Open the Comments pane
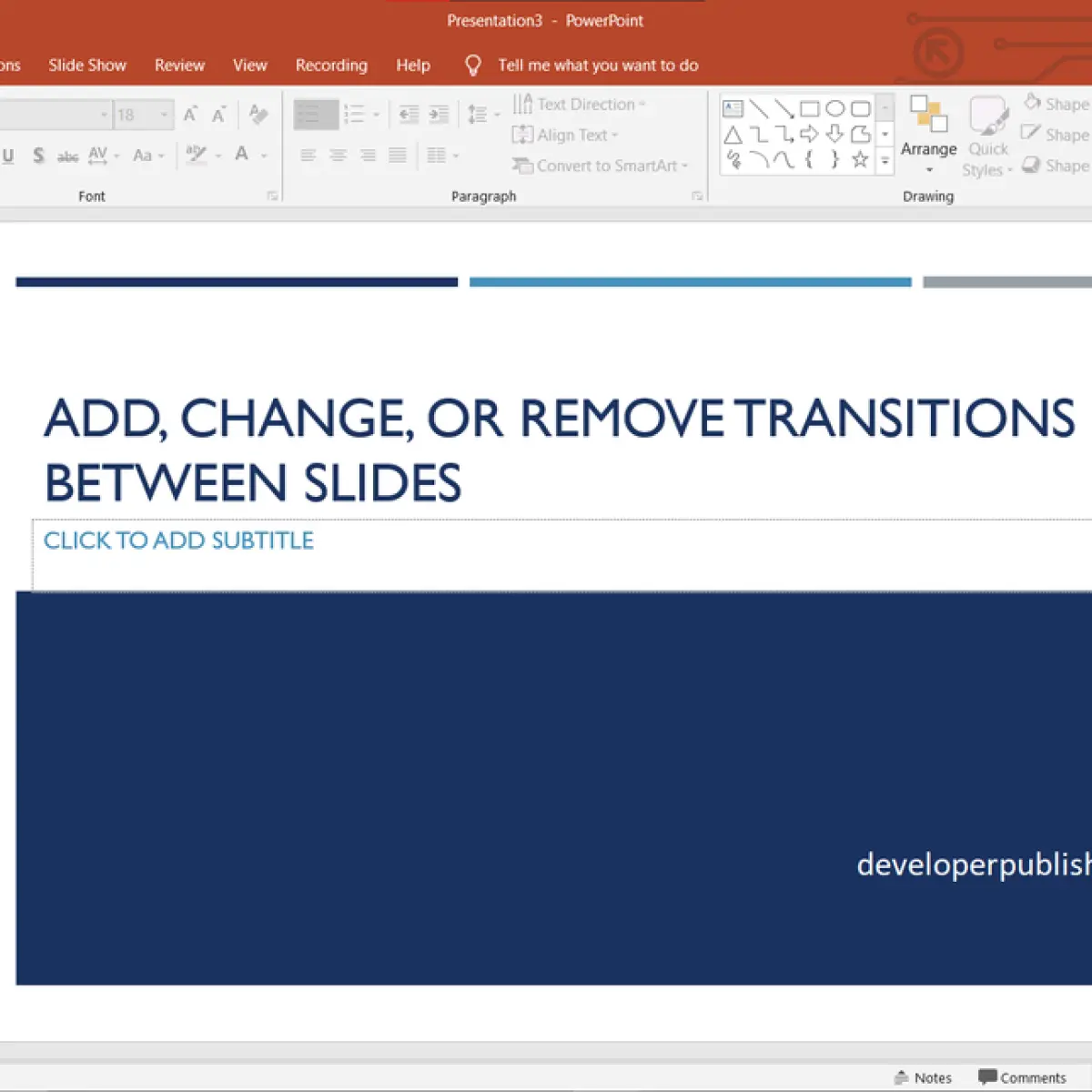The height and width of the screenshot is (1092, 1092). click(x=1022, y=1077)
